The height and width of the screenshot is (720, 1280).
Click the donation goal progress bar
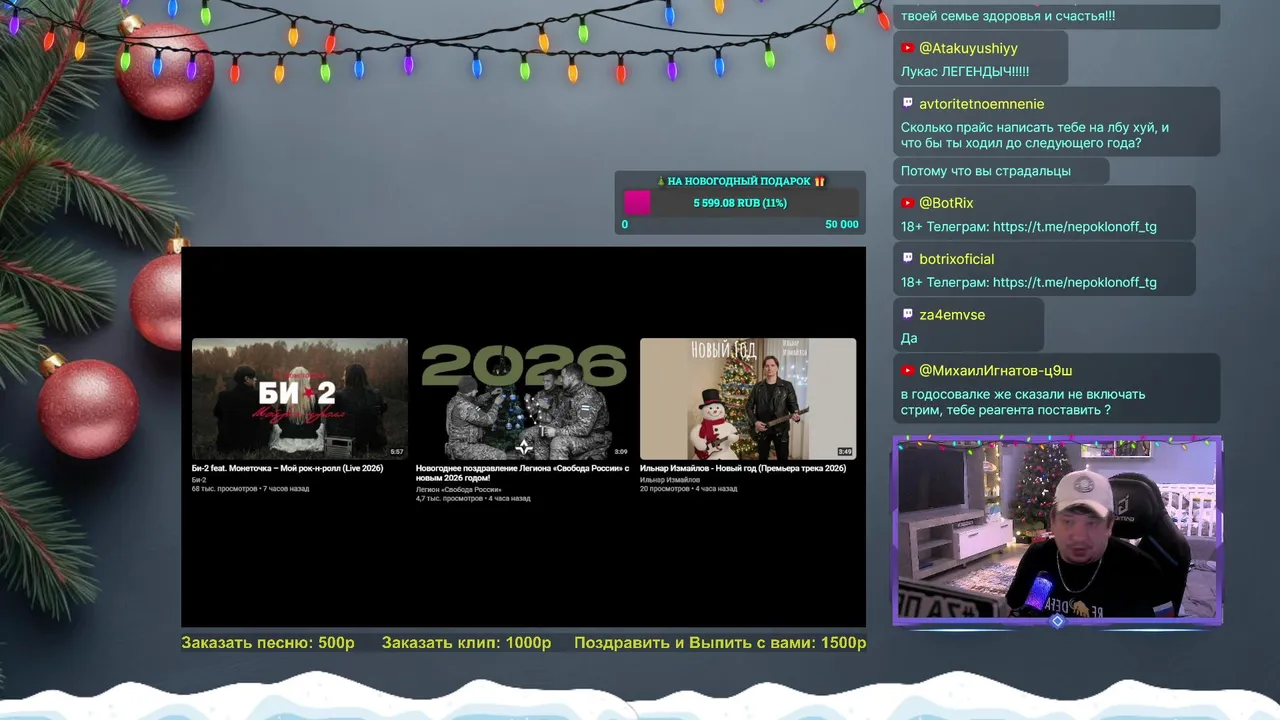[740, 203]
